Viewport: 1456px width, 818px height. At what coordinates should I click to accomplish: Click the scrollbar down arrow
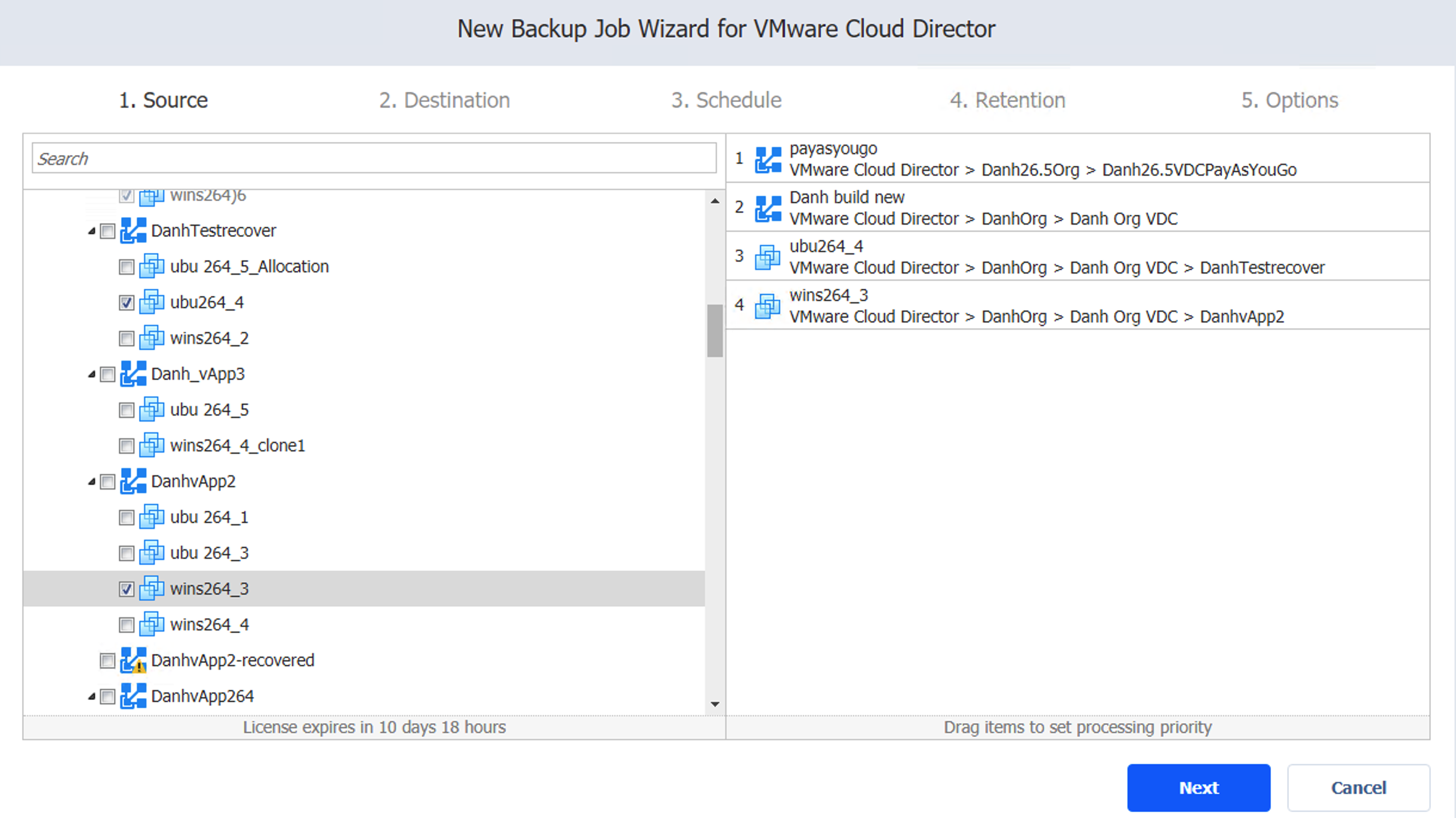point(715,705)
